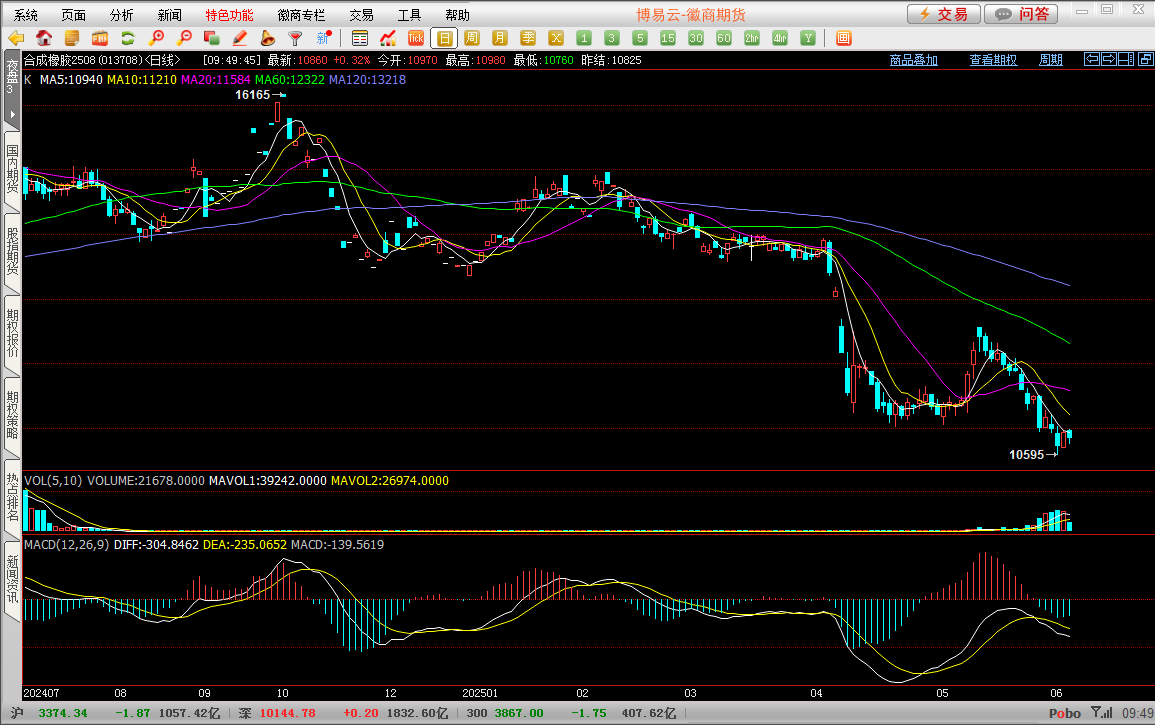Open the 特色功能 menu
1155x725 pixels.
click(x=229, y=15)
